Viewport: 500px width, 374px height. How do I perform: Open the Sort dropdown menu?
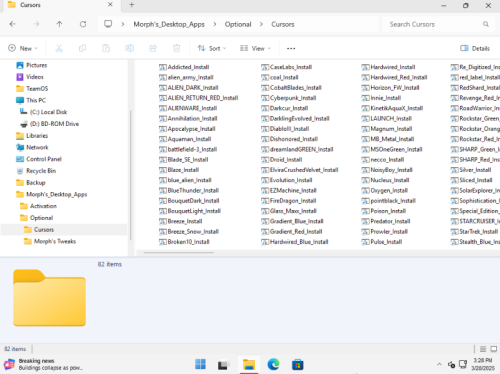212,48
